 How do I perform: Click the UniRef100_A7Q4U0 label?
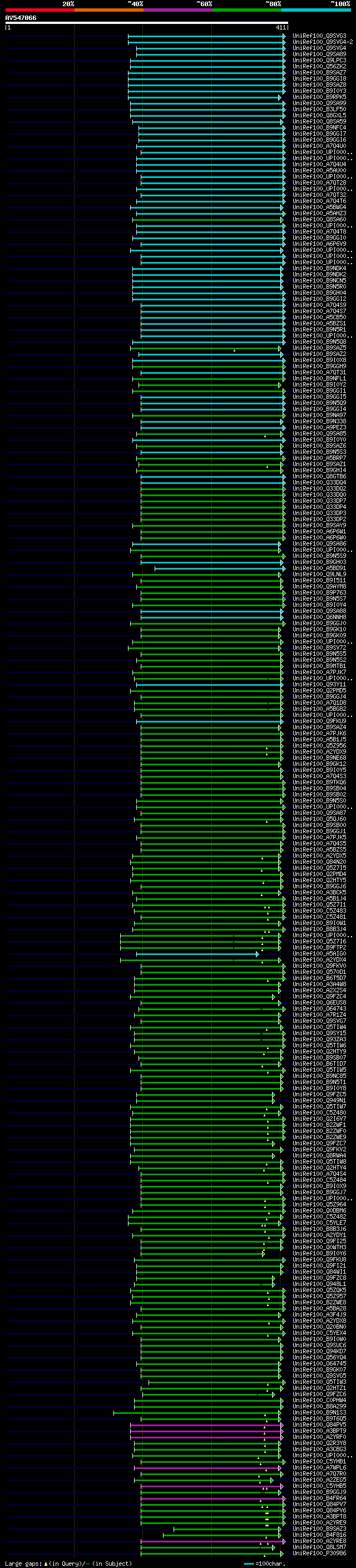tap(319, 146)
